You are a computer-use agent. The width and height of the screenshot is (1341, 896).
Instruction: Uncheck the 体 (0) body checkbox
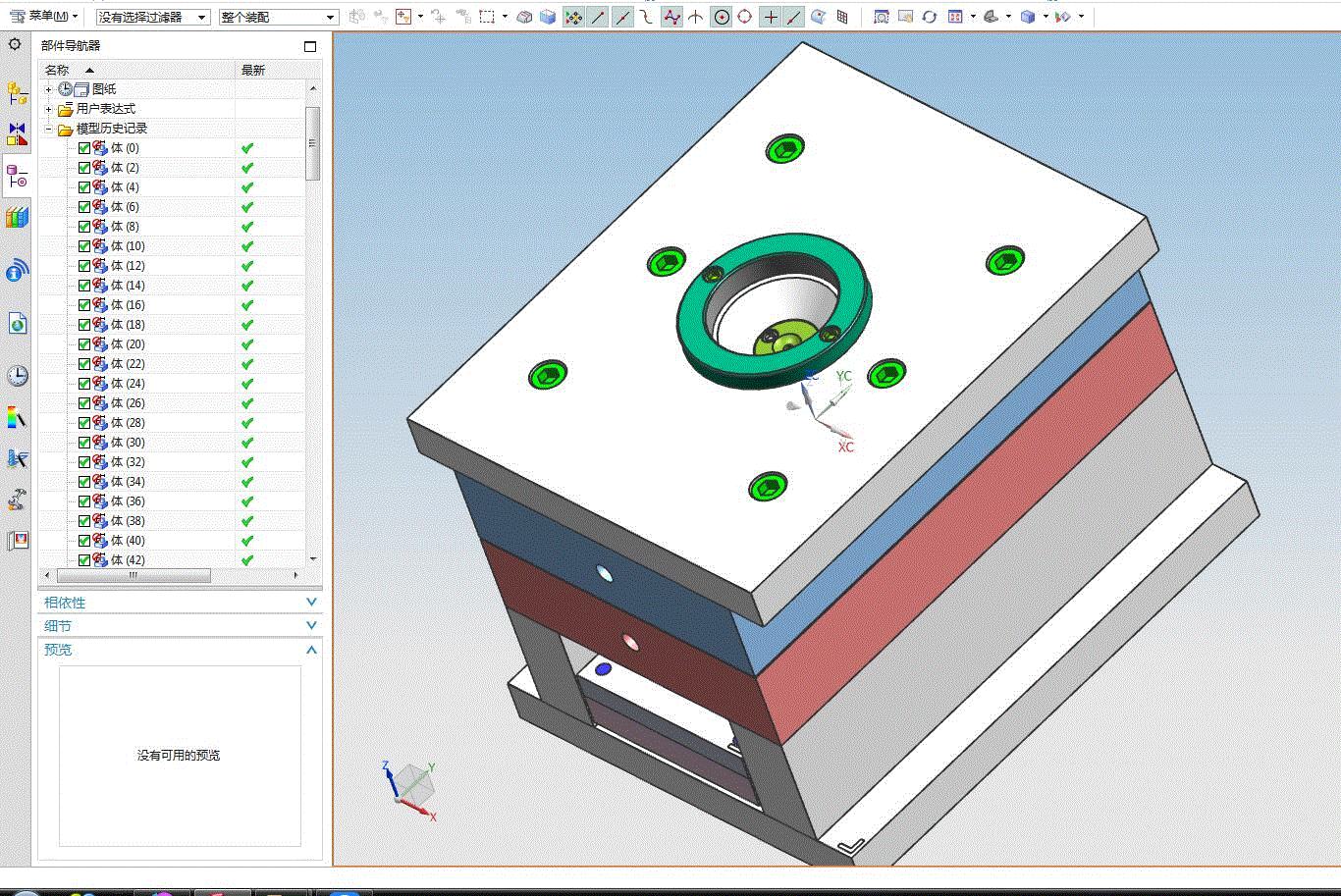[84, 148]
